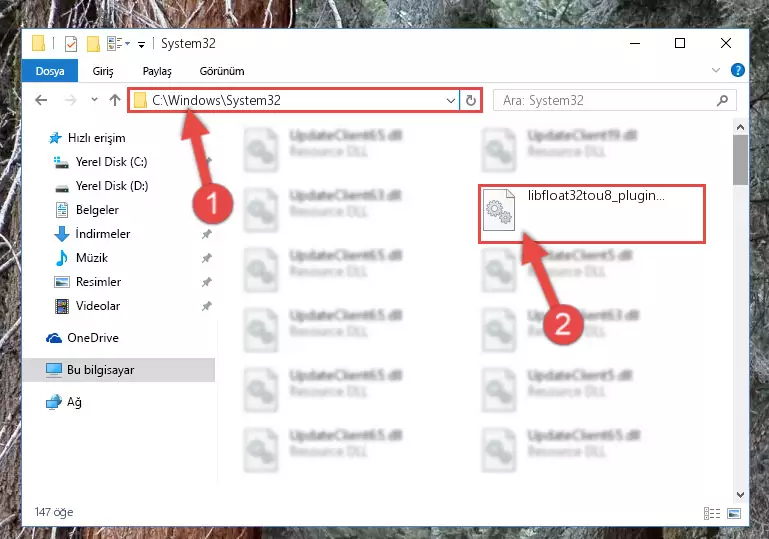This screenshot has height=539, width=769.
Task: Click the vertical scrollbar thumb
Action: coord(740,160)
